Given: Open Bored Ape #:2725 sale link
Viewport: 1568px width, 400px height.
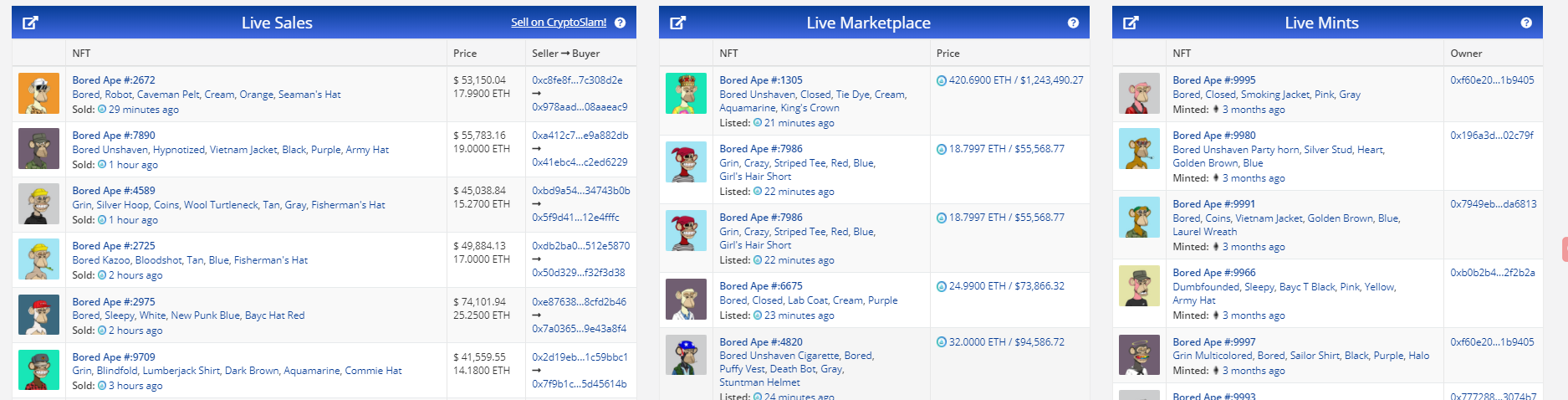Looking at the screenshot, I should pyautogui.click(x=114, y=246).
